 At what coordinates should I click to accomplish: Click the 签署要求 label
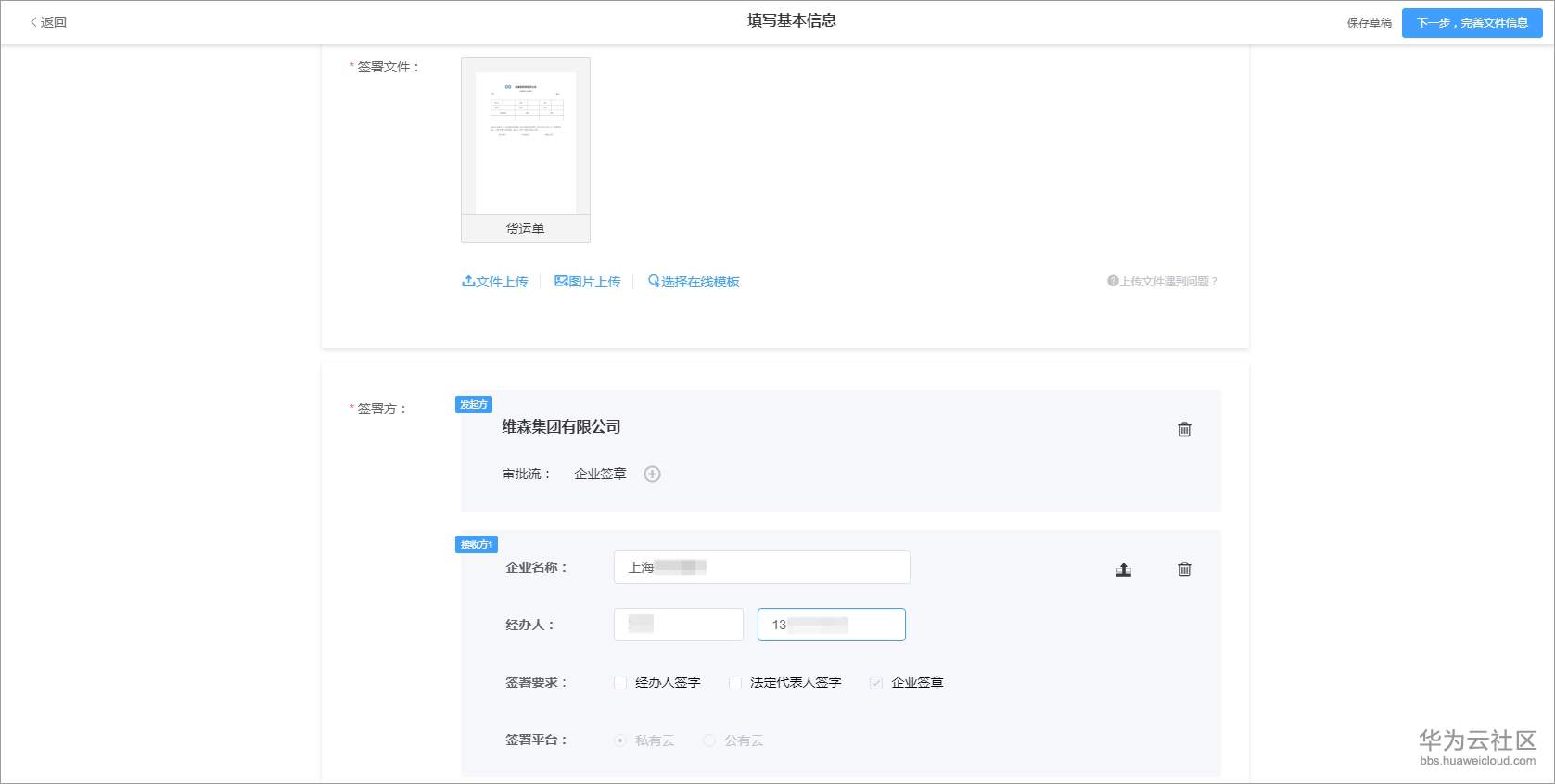[536, 683]
